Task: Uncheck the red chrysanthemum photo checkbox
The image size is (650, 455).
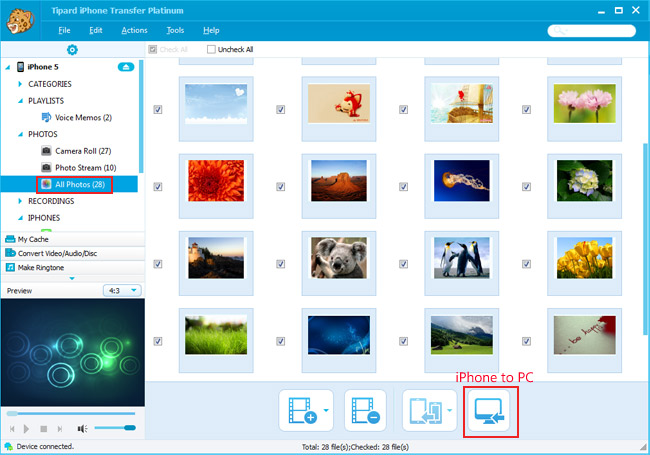Action: [158, 186]
